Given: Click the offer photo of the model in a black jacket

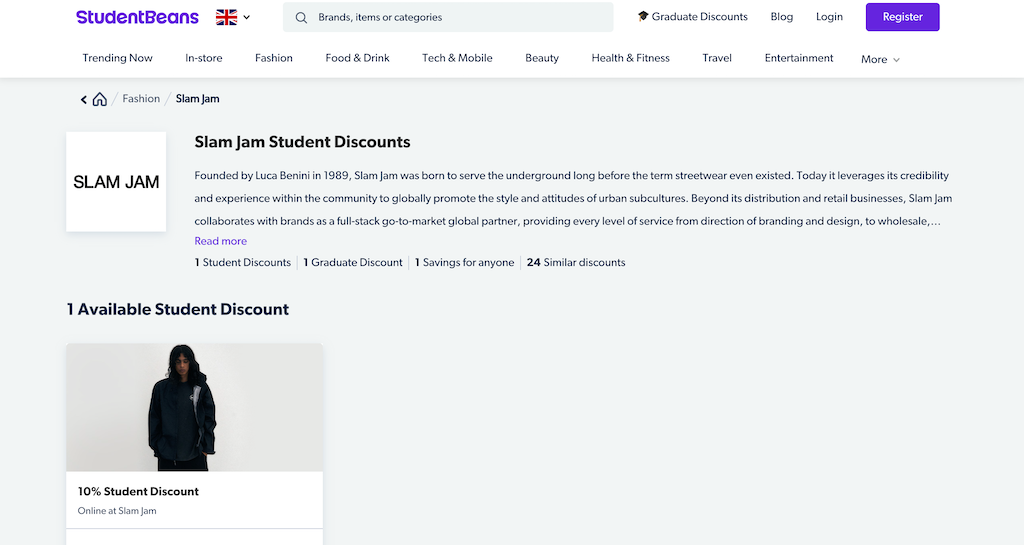Looking at the screenshot, I should point(195,407).
